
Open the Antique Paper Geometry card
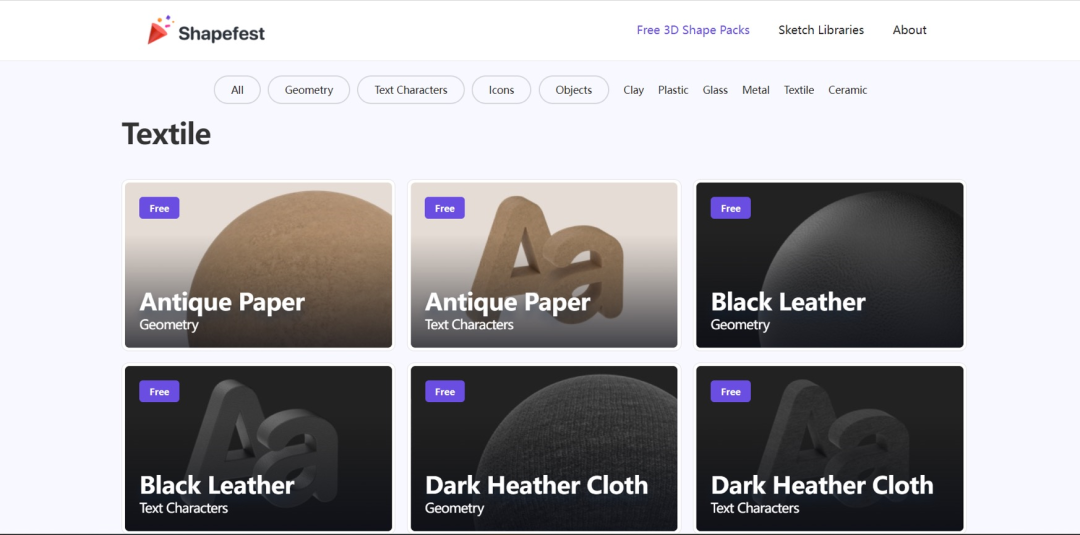click(258, 265)
